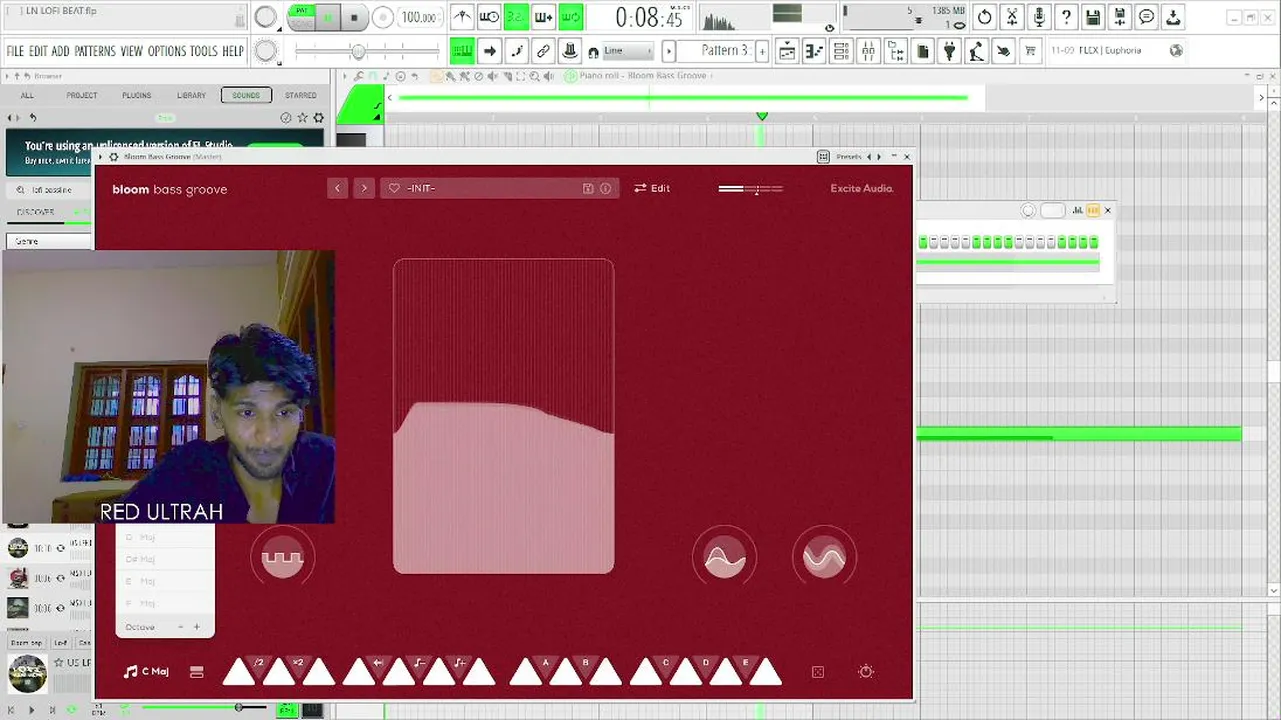Switch the PAT/SONG mode toggle
The height and width of the screenshot is (720, 1281).
(x=300, y=17)
